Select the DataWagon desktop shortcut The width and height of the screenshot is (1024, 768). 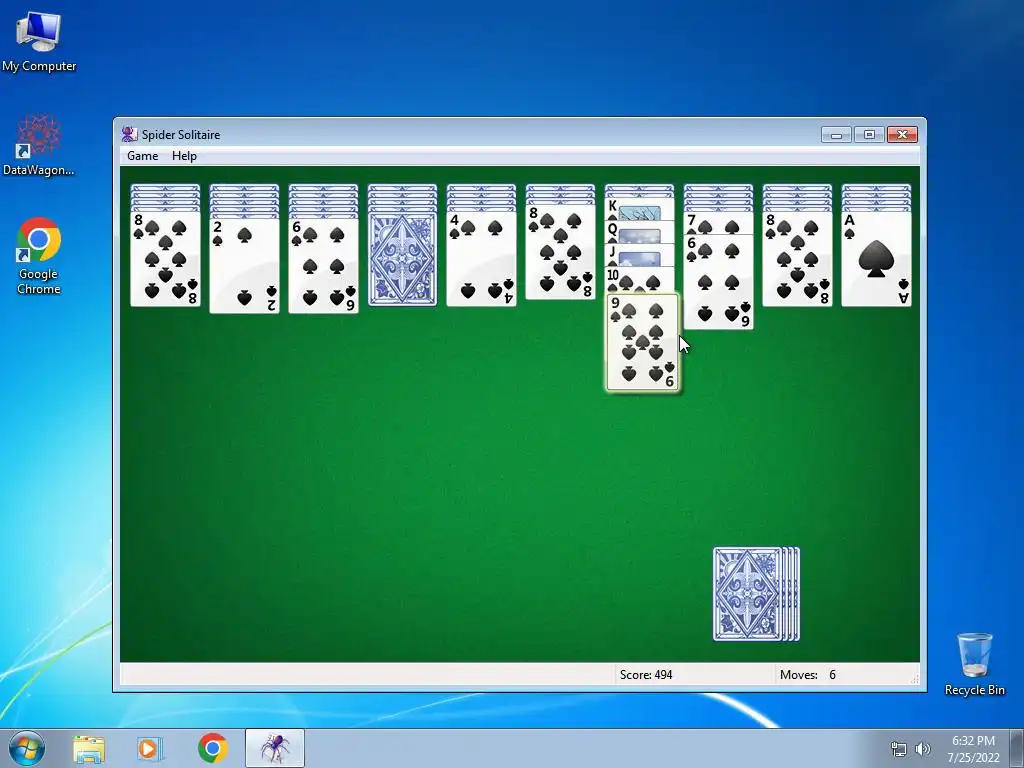(39, 145)
